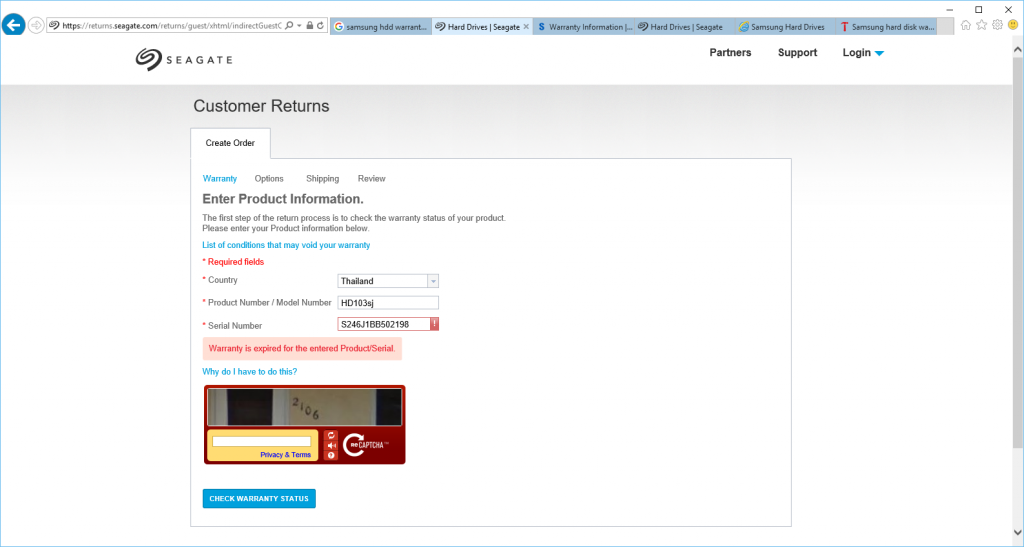The width and height of the screenshot is (1024, 547).
Task: Go back with the browser back arrow
Action: point(13,25)
